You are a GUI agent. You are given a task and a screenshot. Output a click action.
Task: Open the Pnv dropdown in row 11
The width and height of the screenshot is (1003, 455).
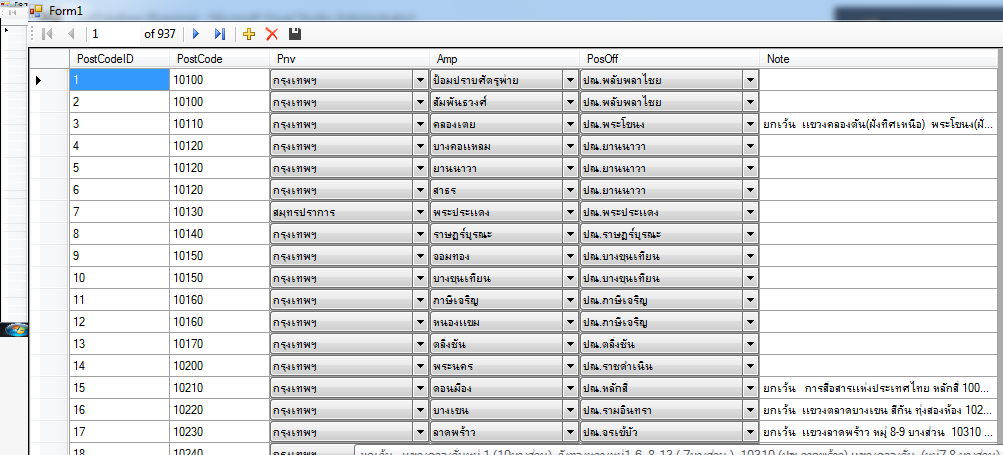tap(420, 300)
